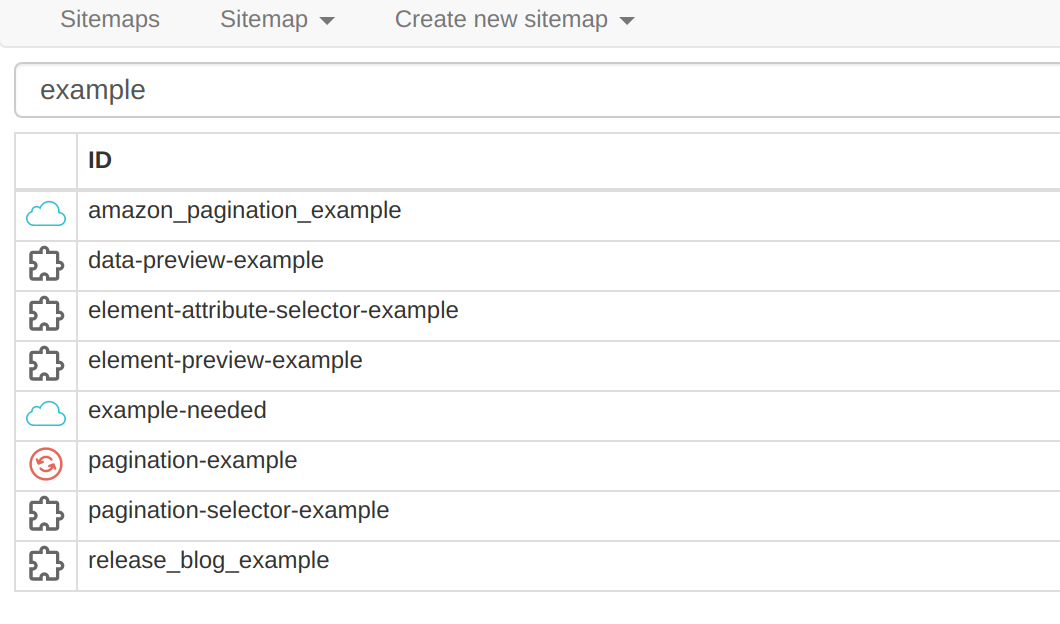Open the amazon_pagination_example sitemap link
The width and height of the screenshot is (1060, 624).
point(244,211)
